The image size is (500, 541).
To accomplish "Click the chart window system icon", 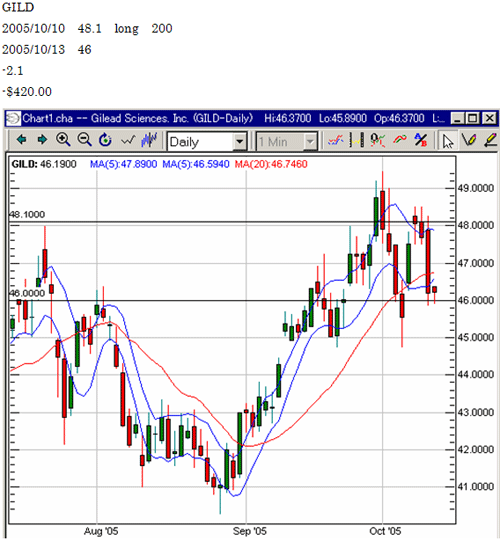I will [x=13, y=118].
